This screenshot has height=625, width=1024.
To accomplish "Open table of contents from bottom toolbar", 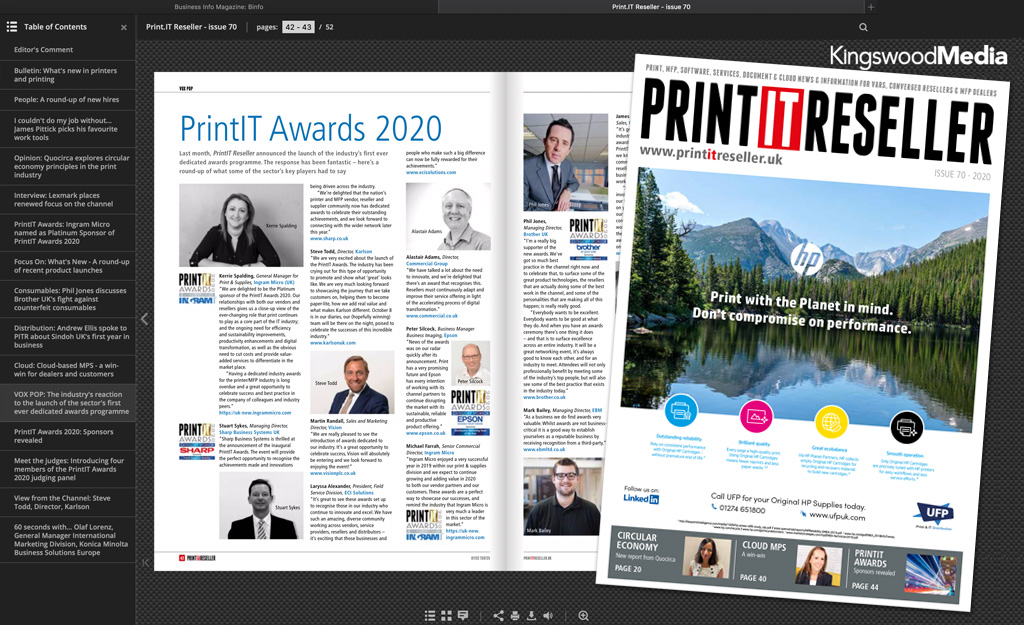I will click(x=430, y=616).
